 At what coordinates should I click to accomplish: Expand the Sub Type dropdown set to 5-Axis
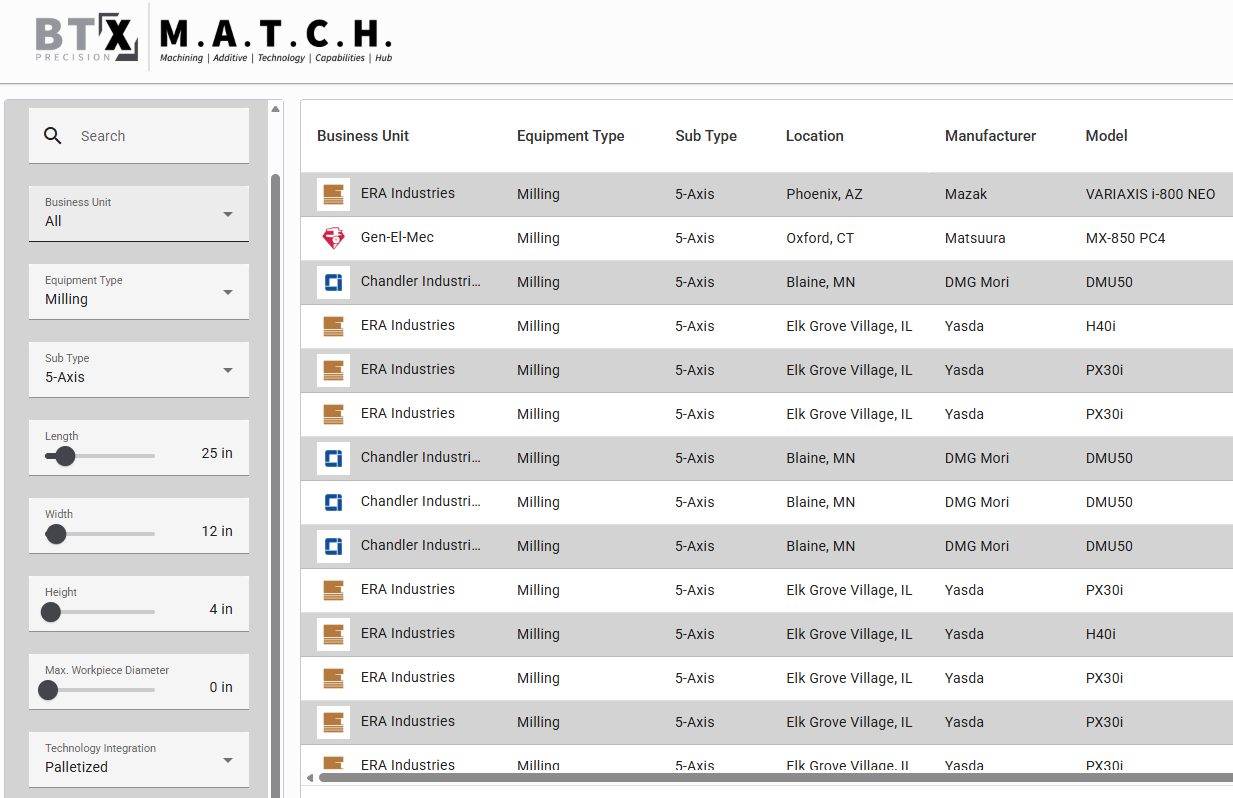click(x=138, y=369)
